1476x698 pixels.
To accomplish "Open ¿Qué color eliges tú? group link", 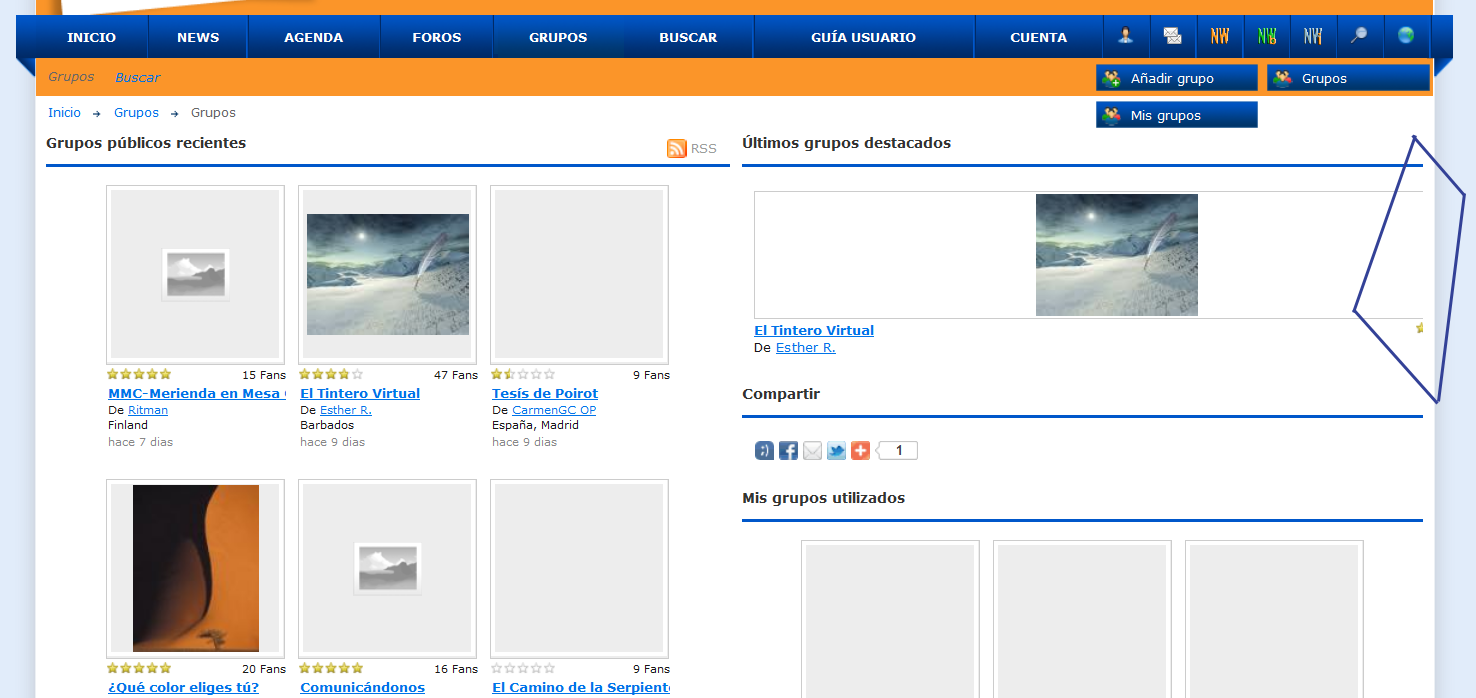I will pyautogui.click(x=184, y=687).
